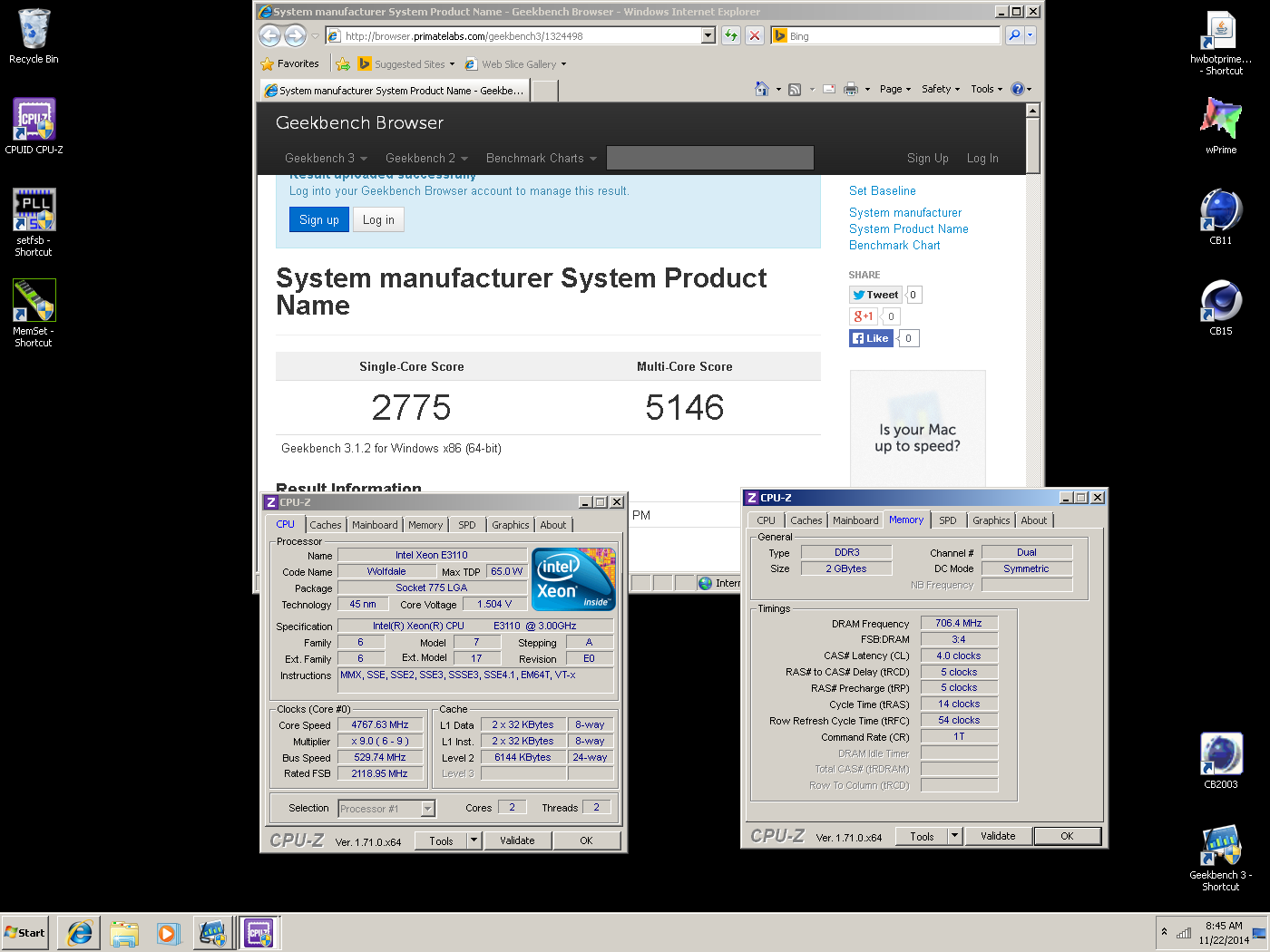Click the Bing search box
The height and width of the screenshot is (952, 1270).
tap(886, 35)
